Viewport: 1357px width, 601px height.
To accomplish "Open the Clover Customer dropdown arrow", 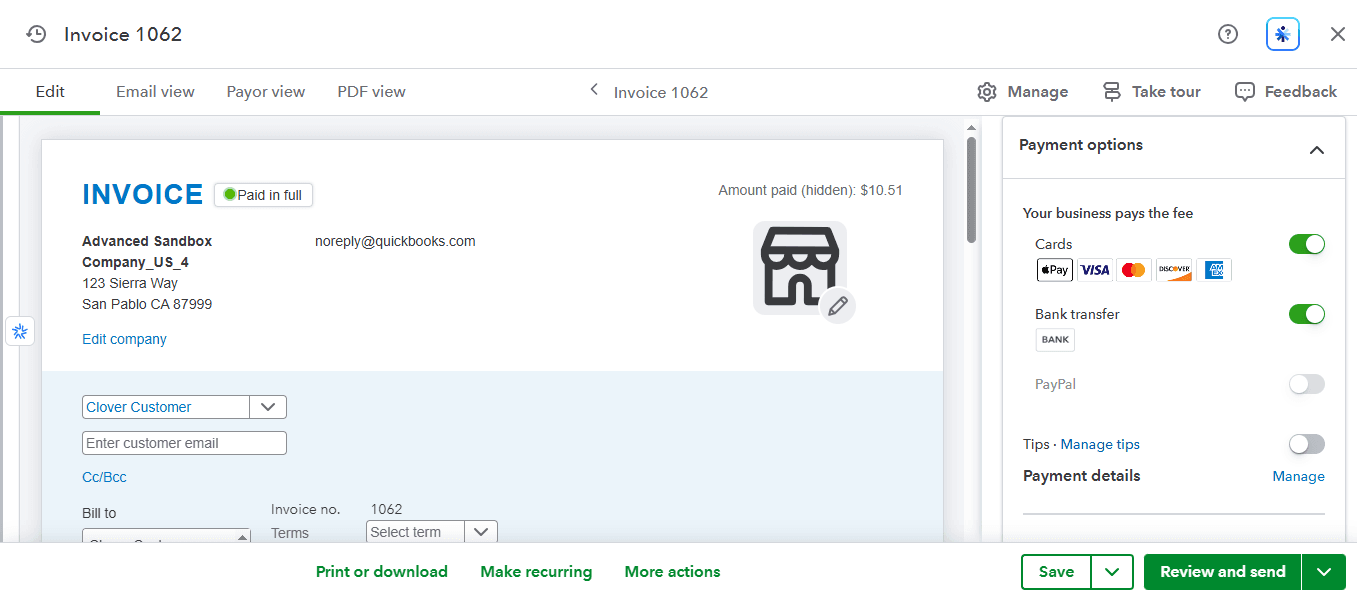I will coord(268,407).
